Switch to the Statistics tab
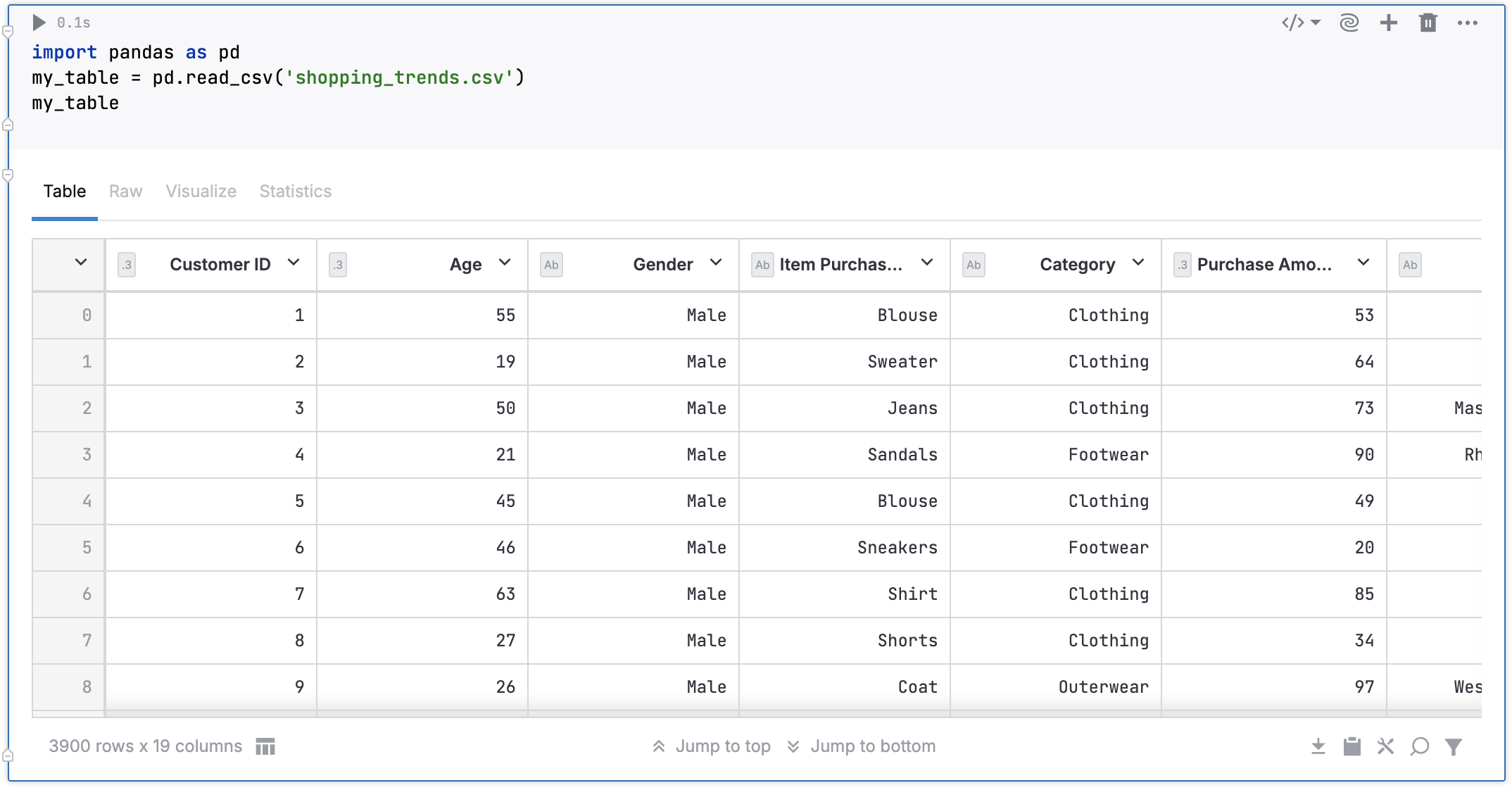 pyautogui.click(x=295, y=191)
